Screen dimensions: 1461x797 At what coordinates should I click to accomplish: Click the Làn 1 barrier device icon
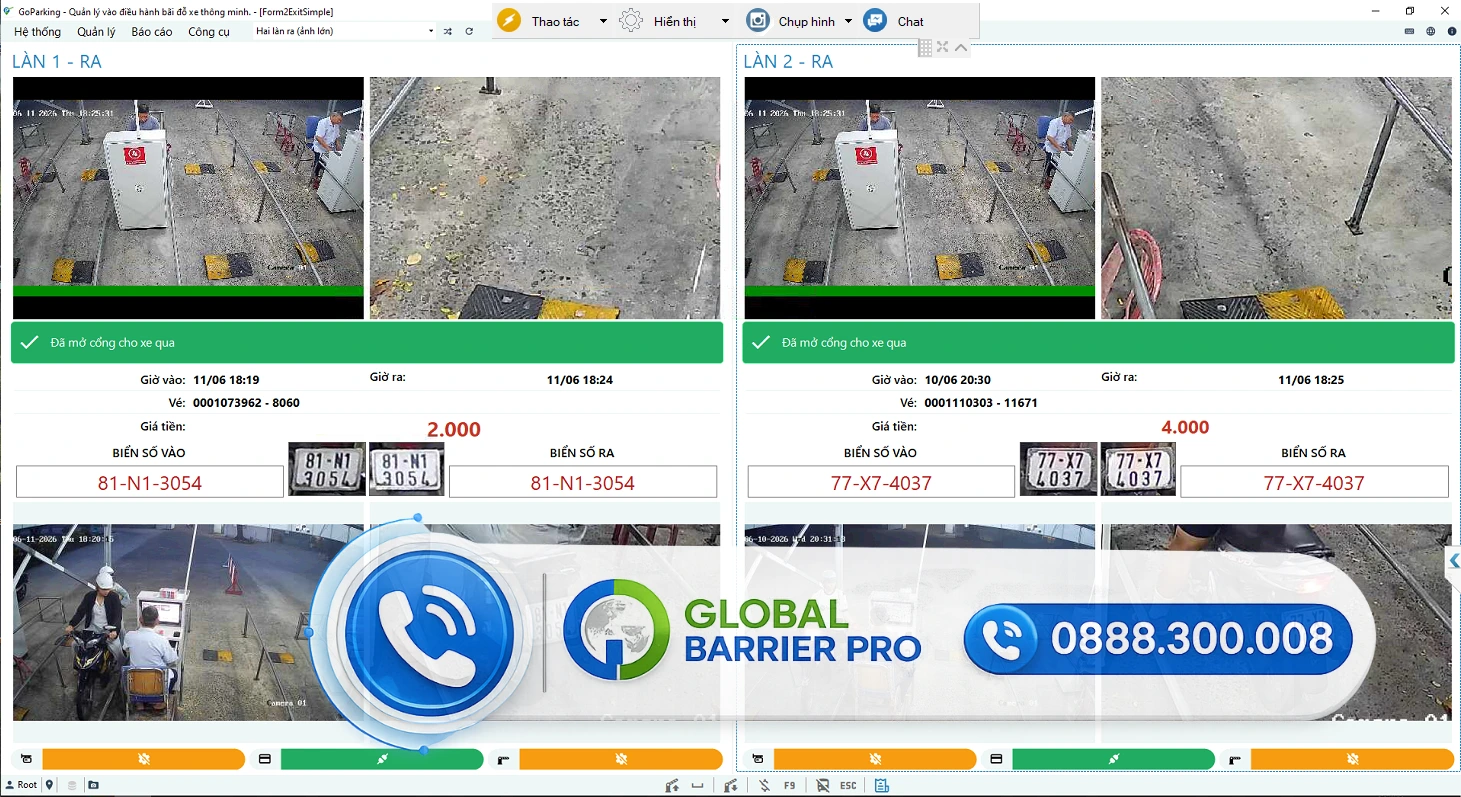point(503,760)
